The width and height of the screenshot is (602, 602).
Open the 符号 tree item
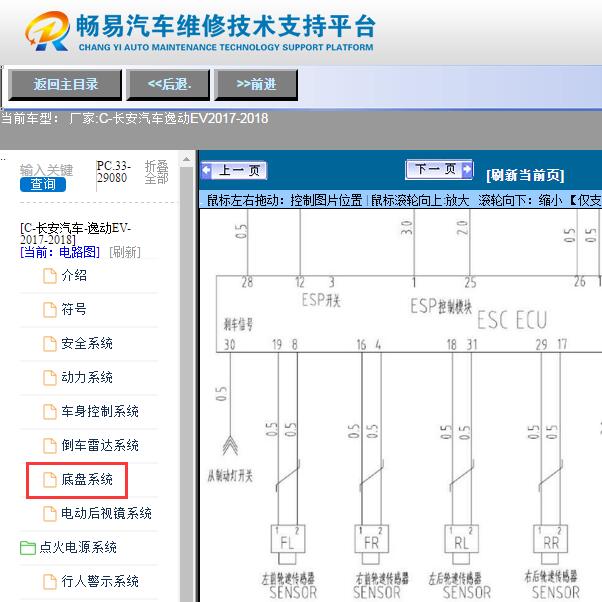tap(74, 309)
